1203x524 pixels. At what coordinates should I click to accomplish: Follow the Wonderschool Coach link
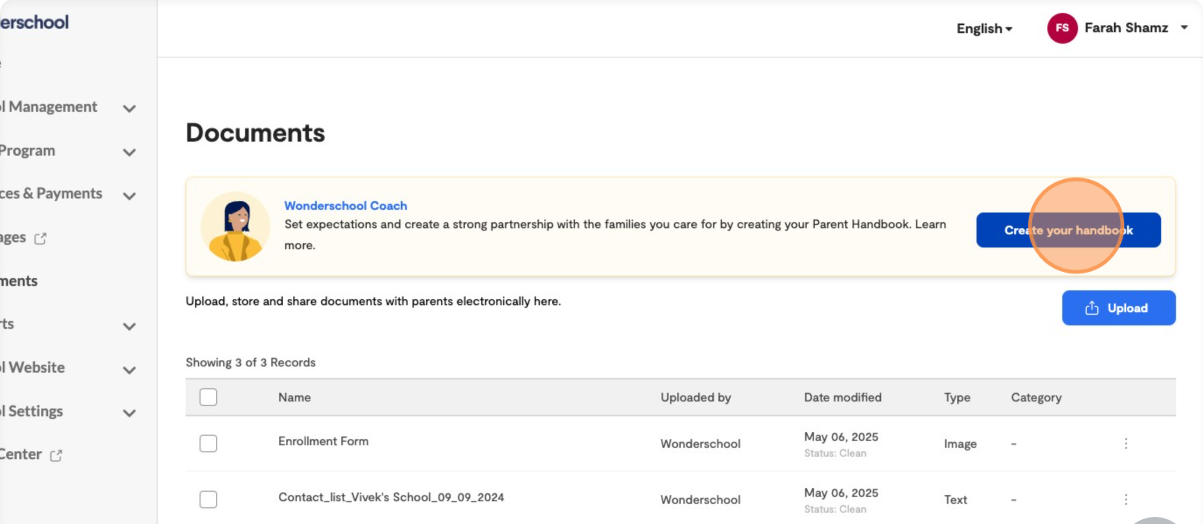[346, 206]
